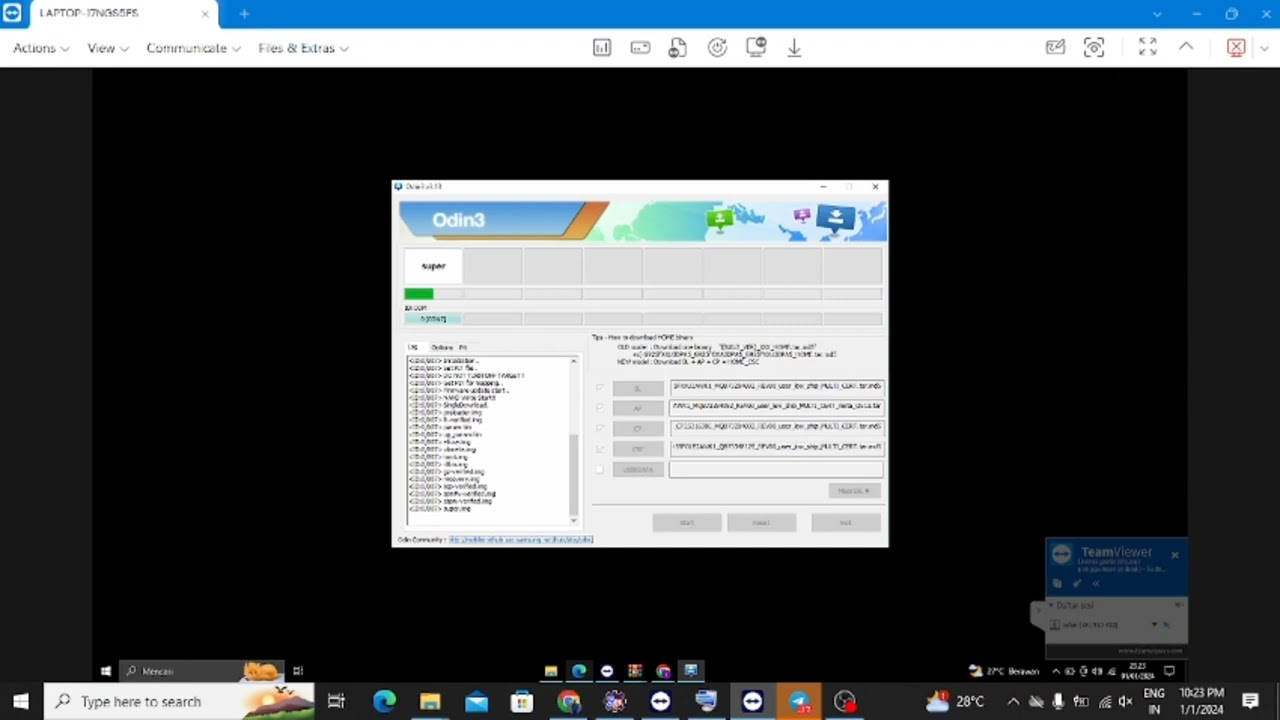Click remote taskbar File Explorer icon
The width and height of the screenshot is (1280, 720).
[x=551, y=671]
